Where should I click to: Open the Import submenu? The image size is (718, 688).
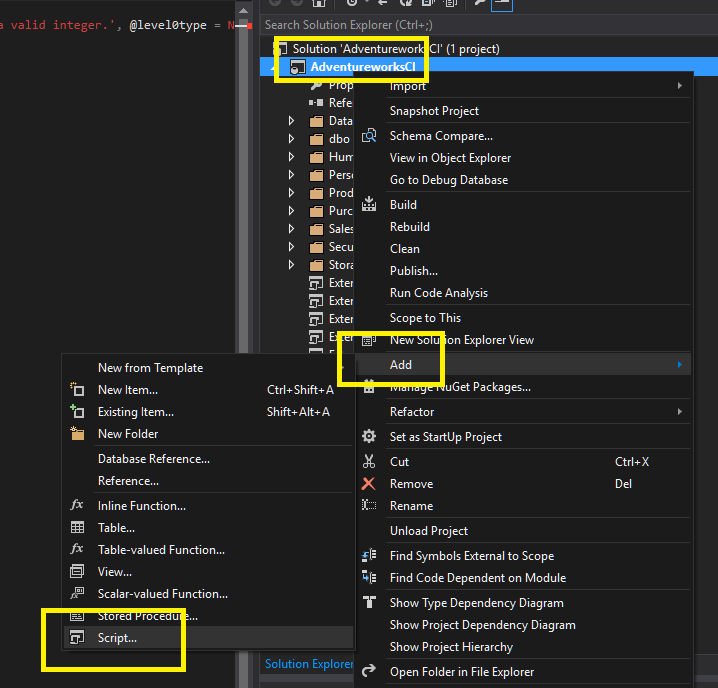point(523,86)
